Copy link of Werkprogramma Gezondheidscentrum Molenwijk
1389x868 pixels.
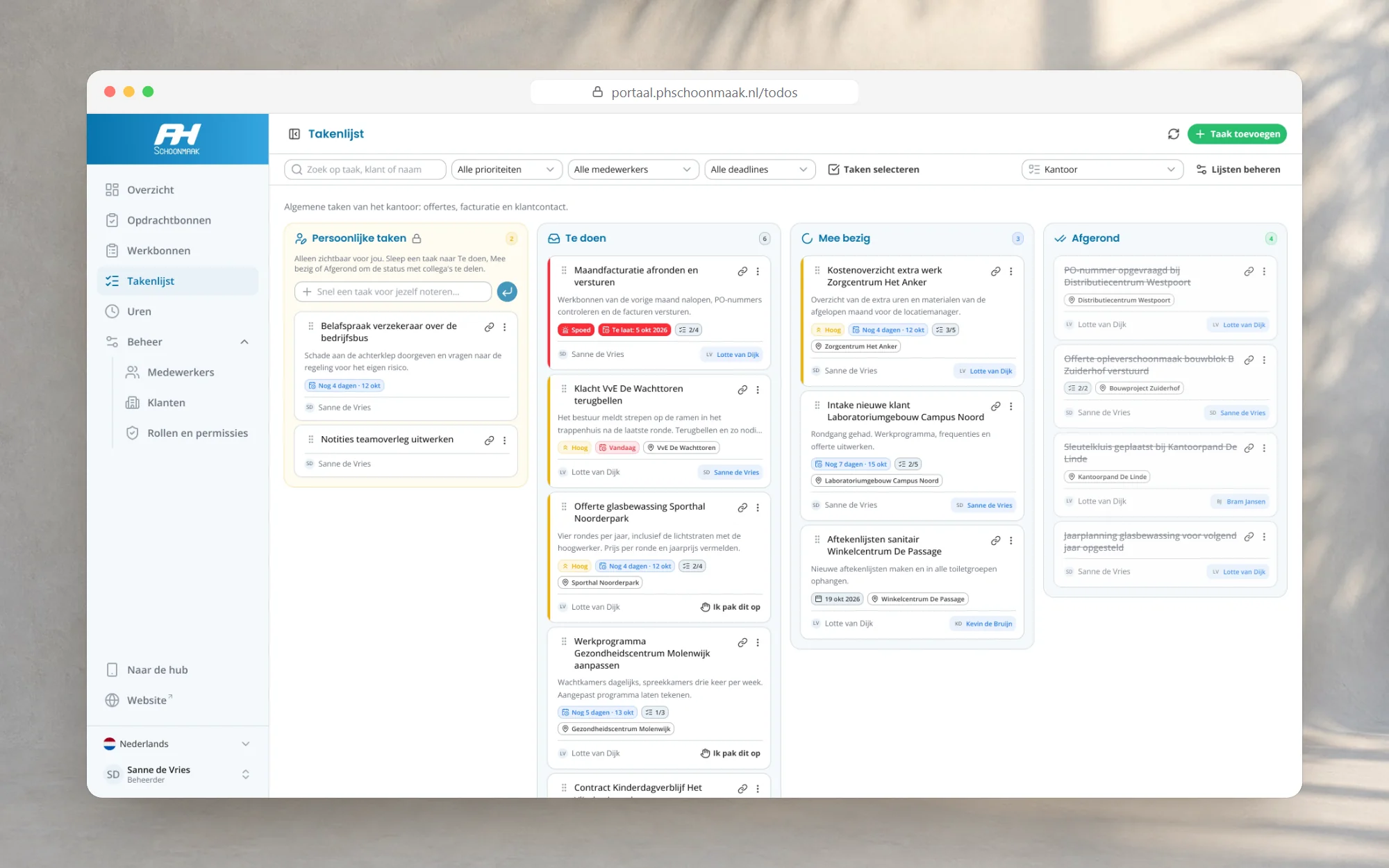[x=742, y=642]
